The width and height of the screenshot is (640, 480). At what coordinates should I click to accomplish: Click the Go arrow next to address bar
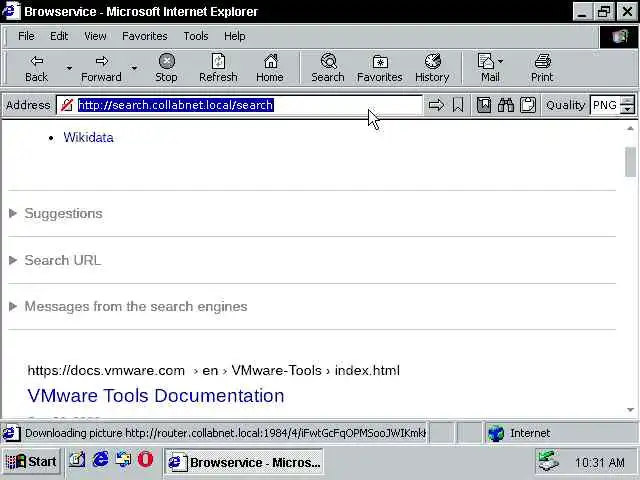coord(436,105)
